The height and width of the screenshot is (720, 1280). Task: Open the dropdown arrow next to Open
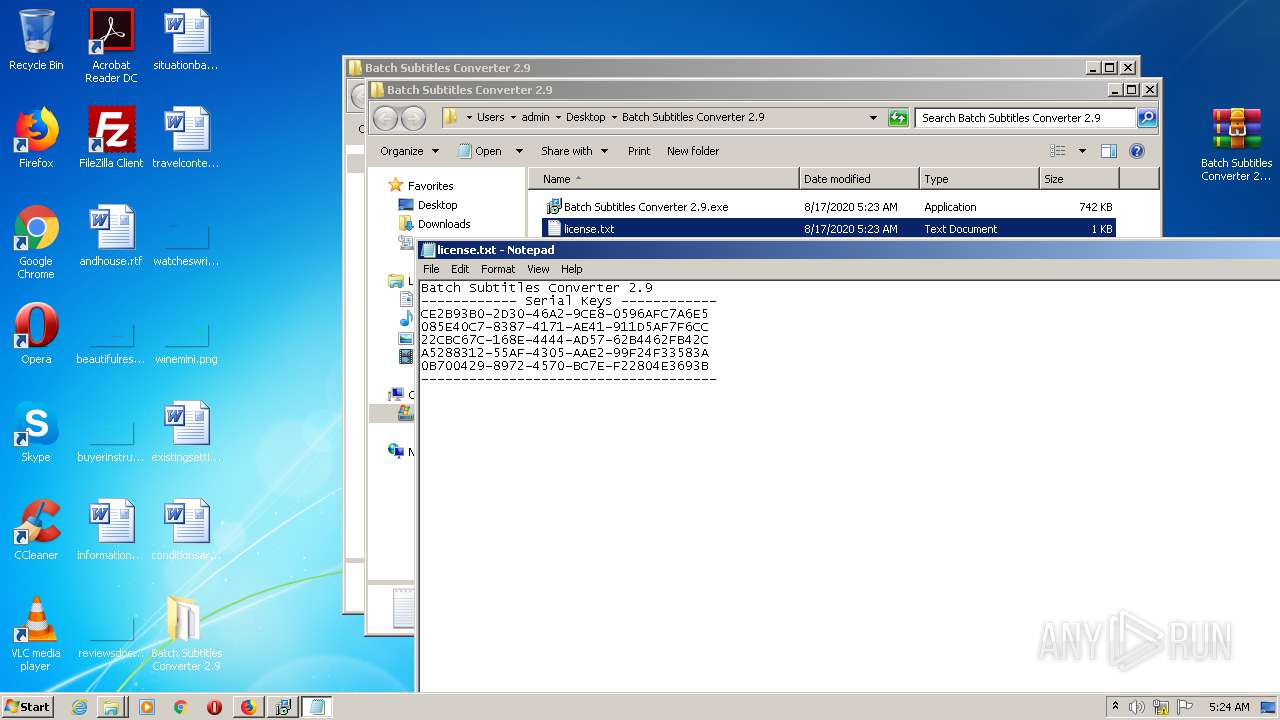[x=519, y=151]
